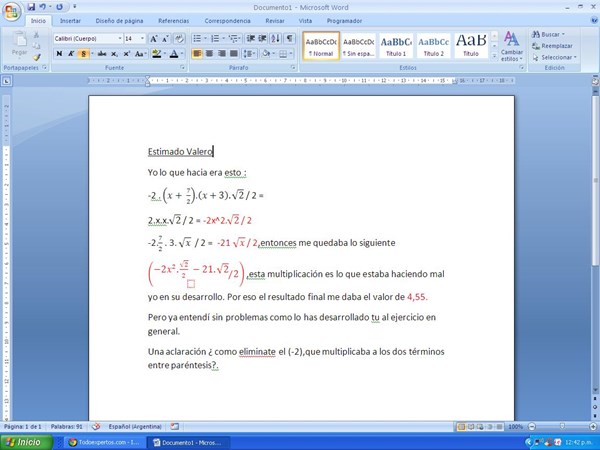Toggle center text alignment

pos(209,54)
